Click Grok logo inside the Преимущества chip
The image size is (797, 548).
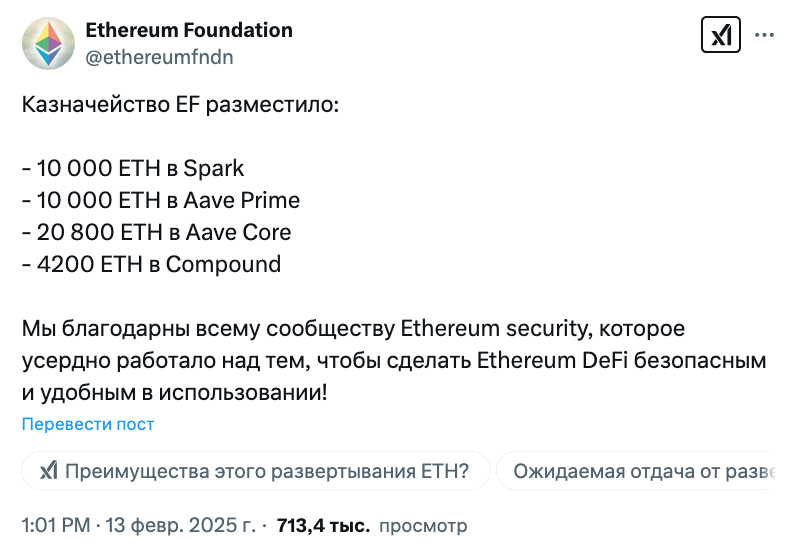(x=48, y=471)
